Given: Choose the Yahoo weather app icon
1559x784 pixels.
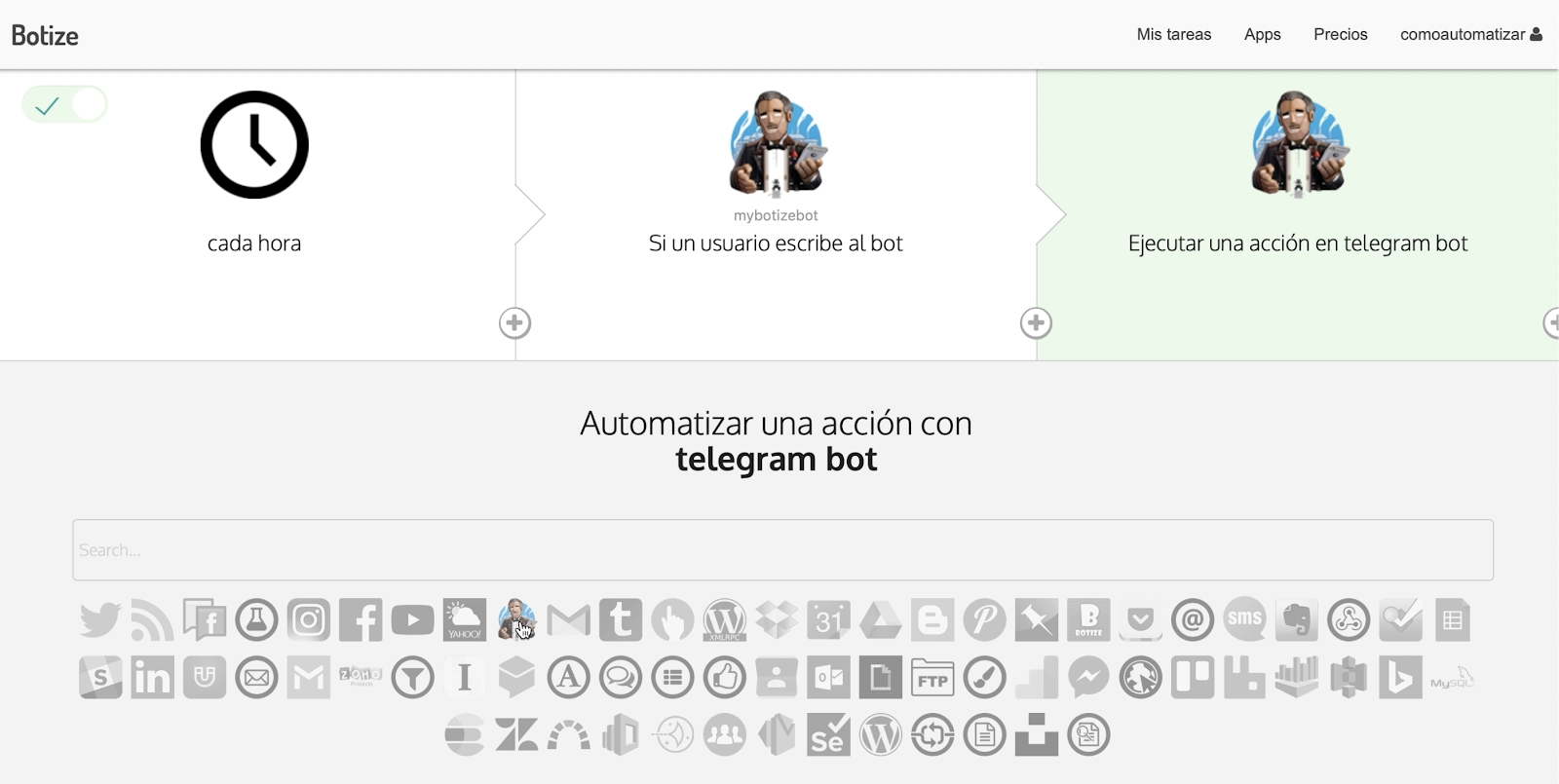Looking at the screenshot, I should pyautogui.click(x=465, y=620).
